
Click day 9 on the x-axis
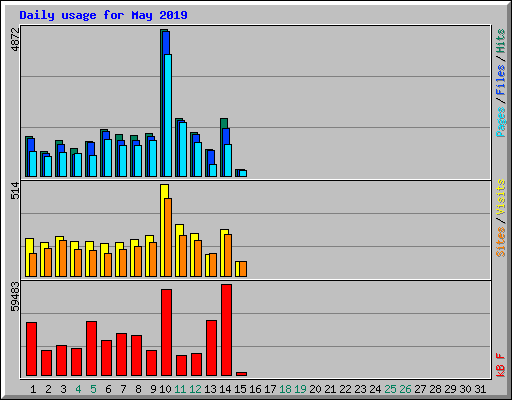tap(153, 389)
